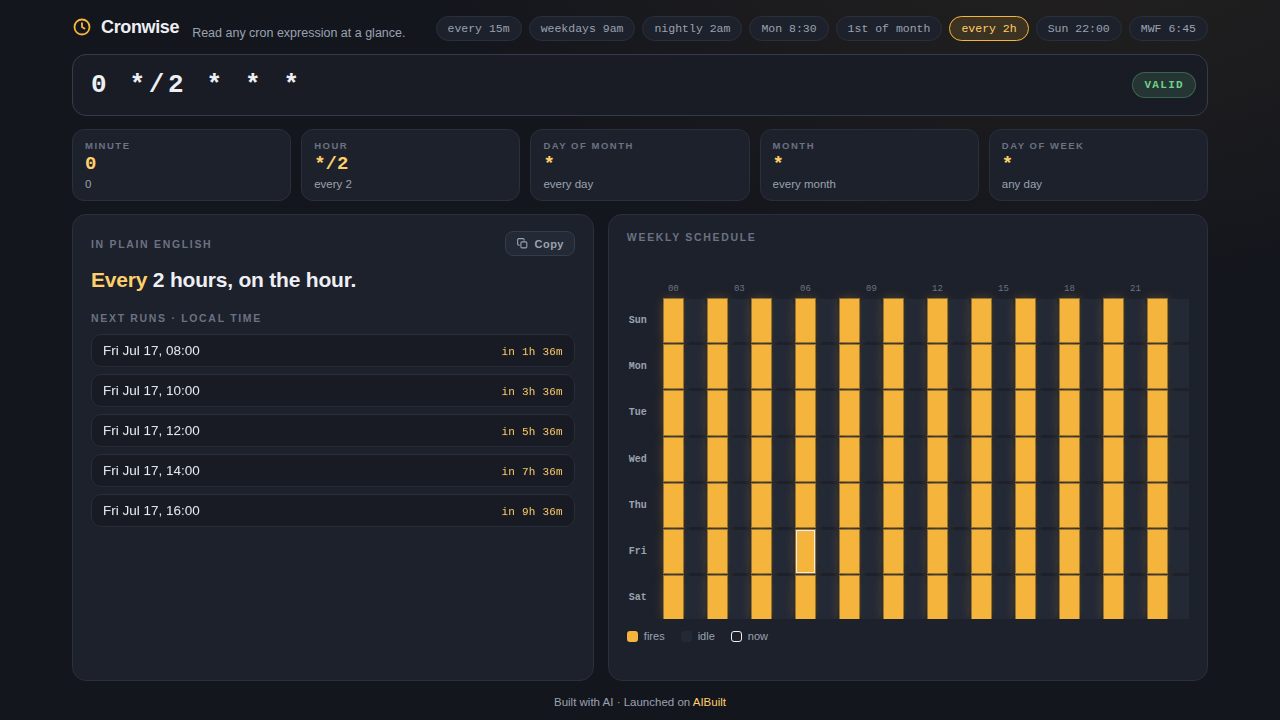Click the "Fri Jul 17, 10:00" run row
Screen dimensions: 1280x720
(333, 391)
